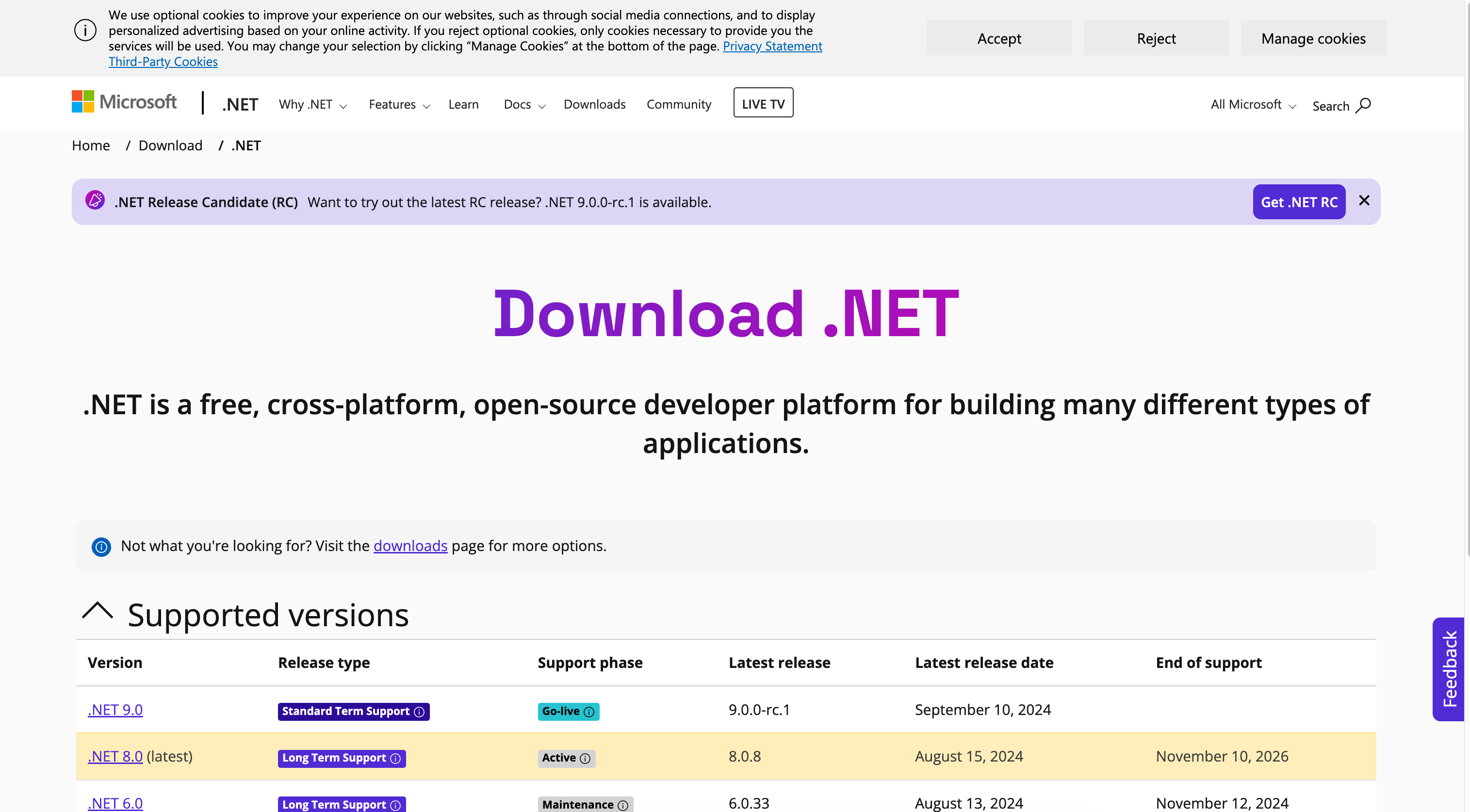The image size is (1470, 812).
Task: Click the info icon on the Go-live badge
Action: 589,712
